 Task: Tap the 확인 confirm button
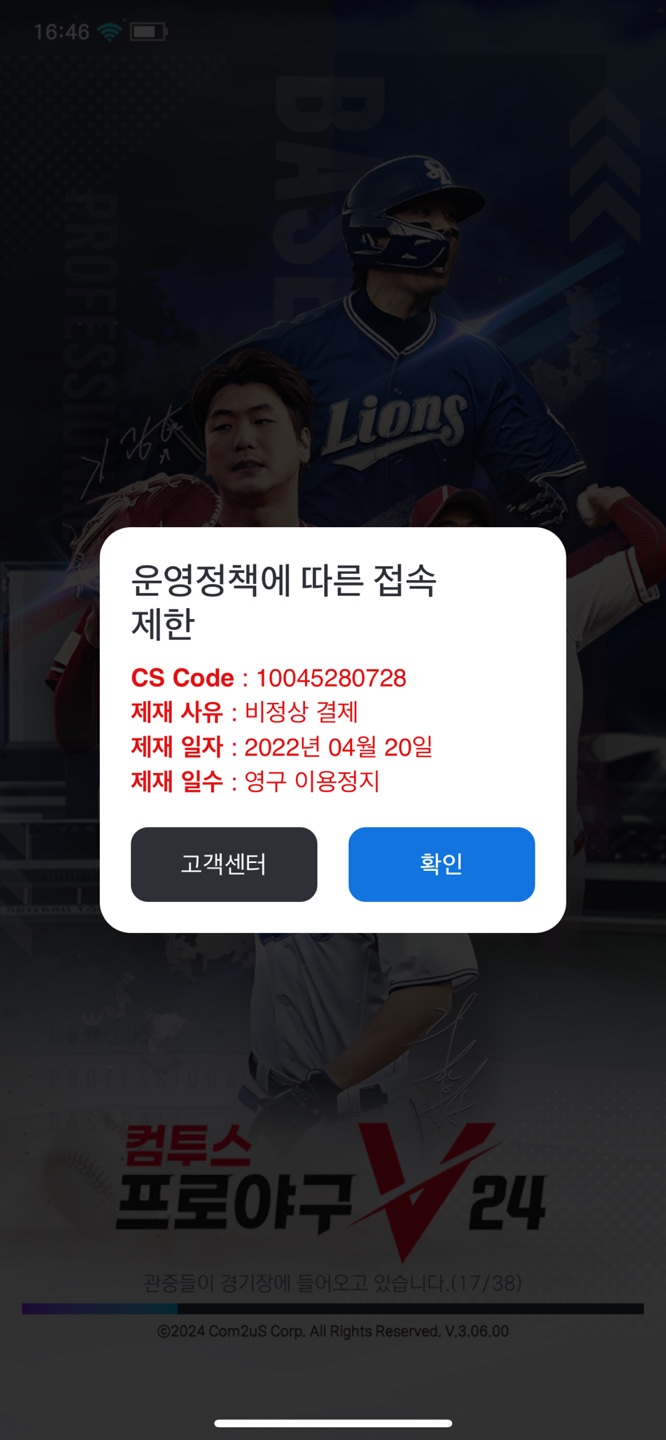[x=441, y=864]
